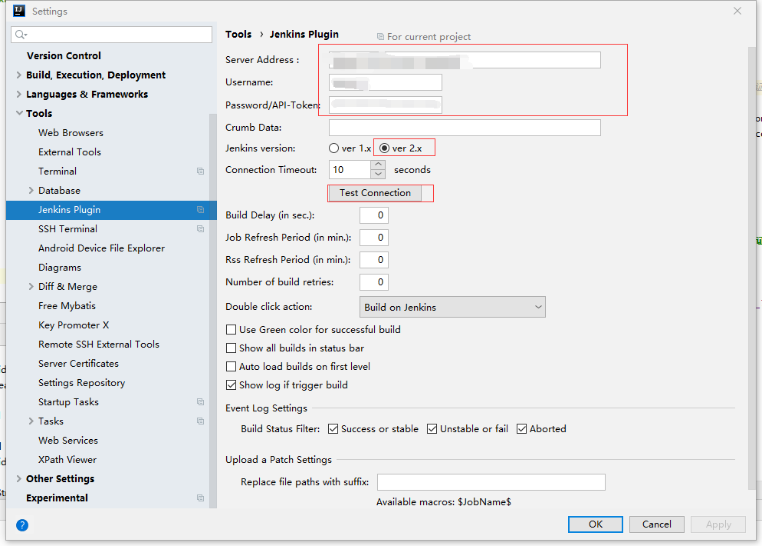This screenshot has width=762, height=546.
Task: Click Cancel to discard changes
Action: click(657, 524)
